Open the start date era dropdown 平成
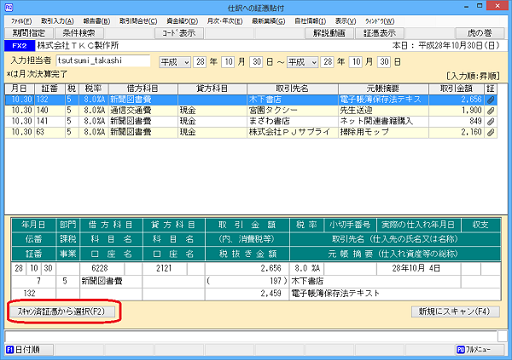The height and width of the screenshot is (360, 512). coord(175,62)
